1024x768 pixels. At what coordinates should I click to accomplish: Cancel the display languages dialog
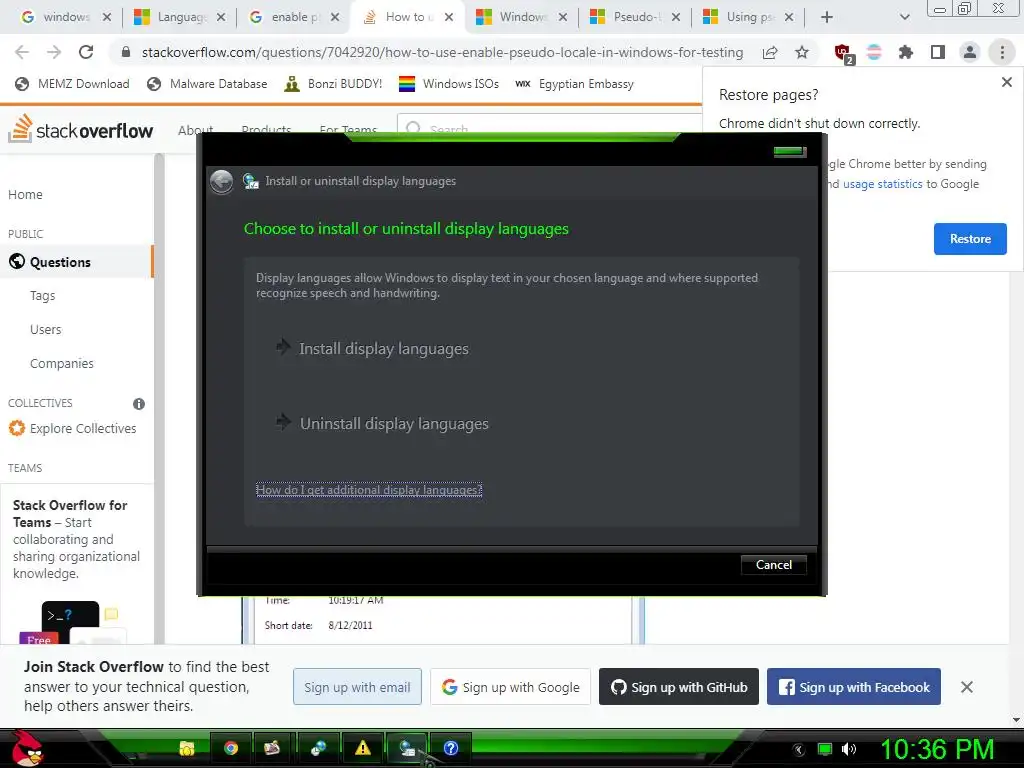pyautogui.click(x=773, y=565)
